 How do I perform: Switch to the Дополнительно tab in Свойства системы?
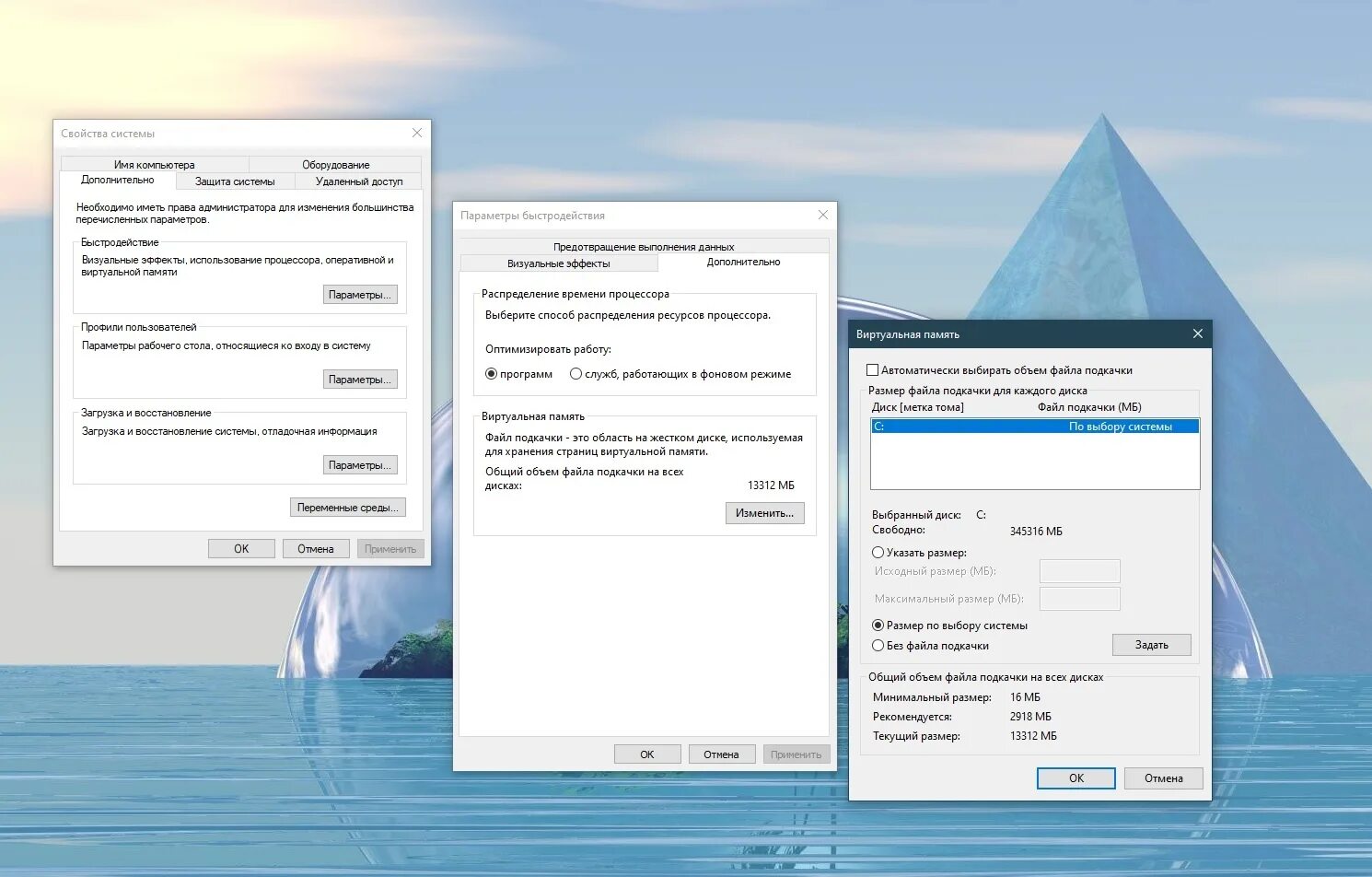[x=118, y=181]
